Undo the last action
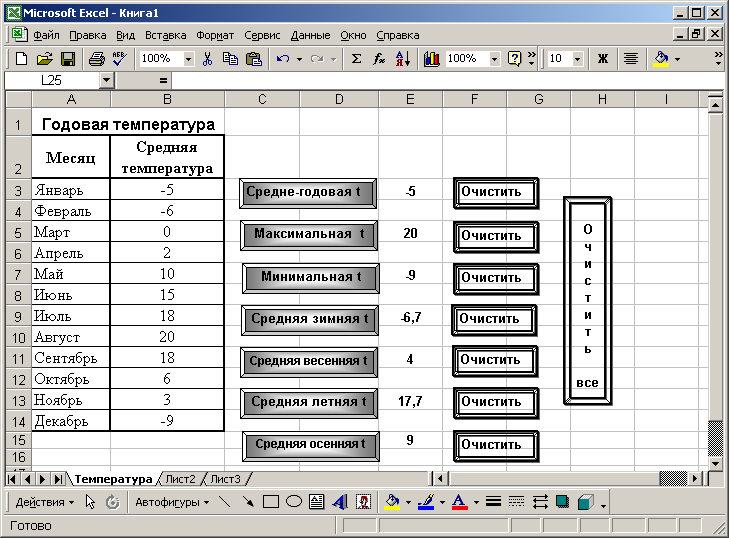 [283, 59]
